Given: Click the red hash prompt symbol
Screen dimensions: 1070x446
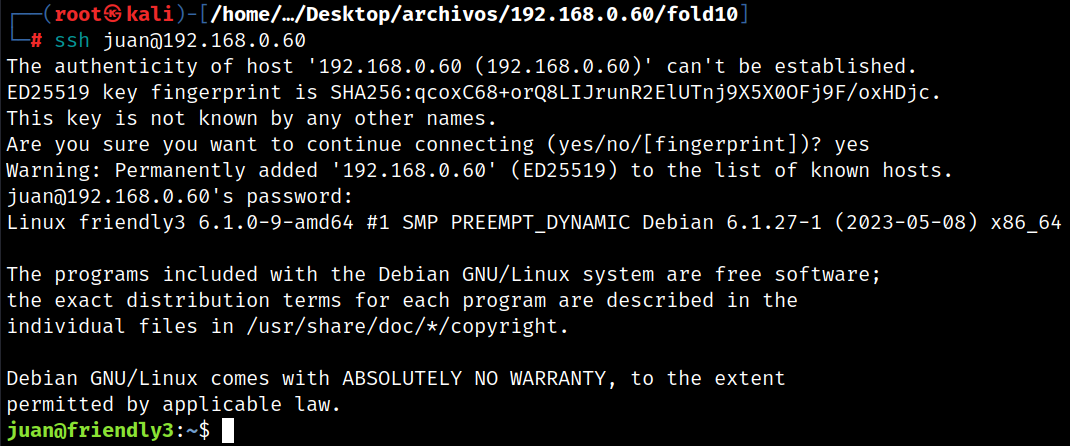Looking at the screenshot, I should pyautogui.click(x=37, y=40).
